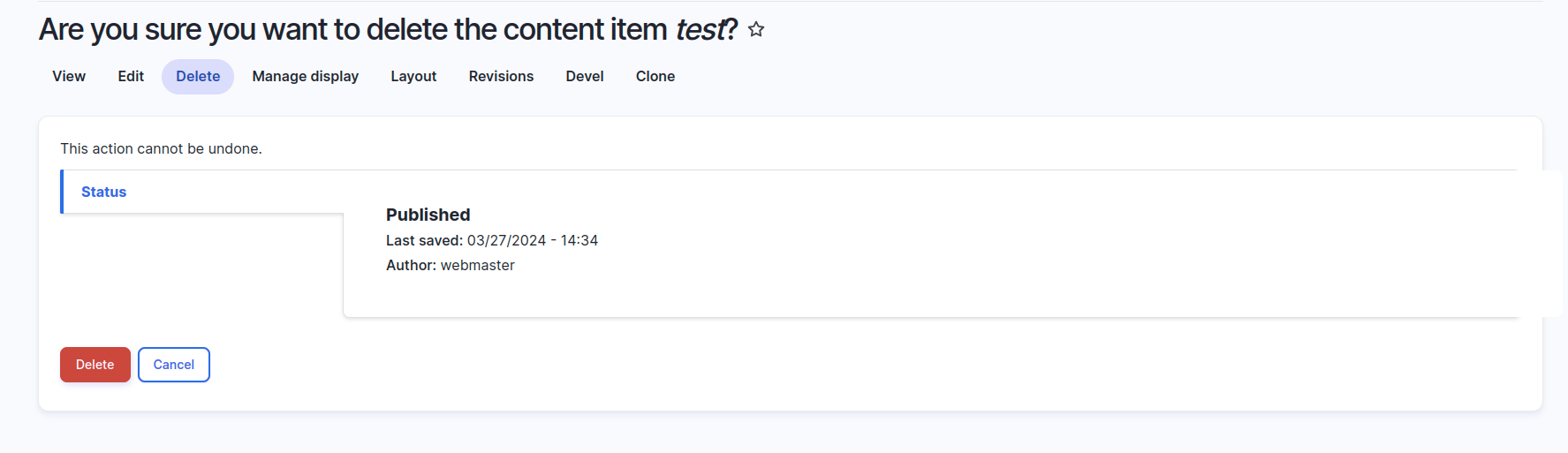
Task: Click the 'This action cannot be undone' message
Action: point(161,148)
